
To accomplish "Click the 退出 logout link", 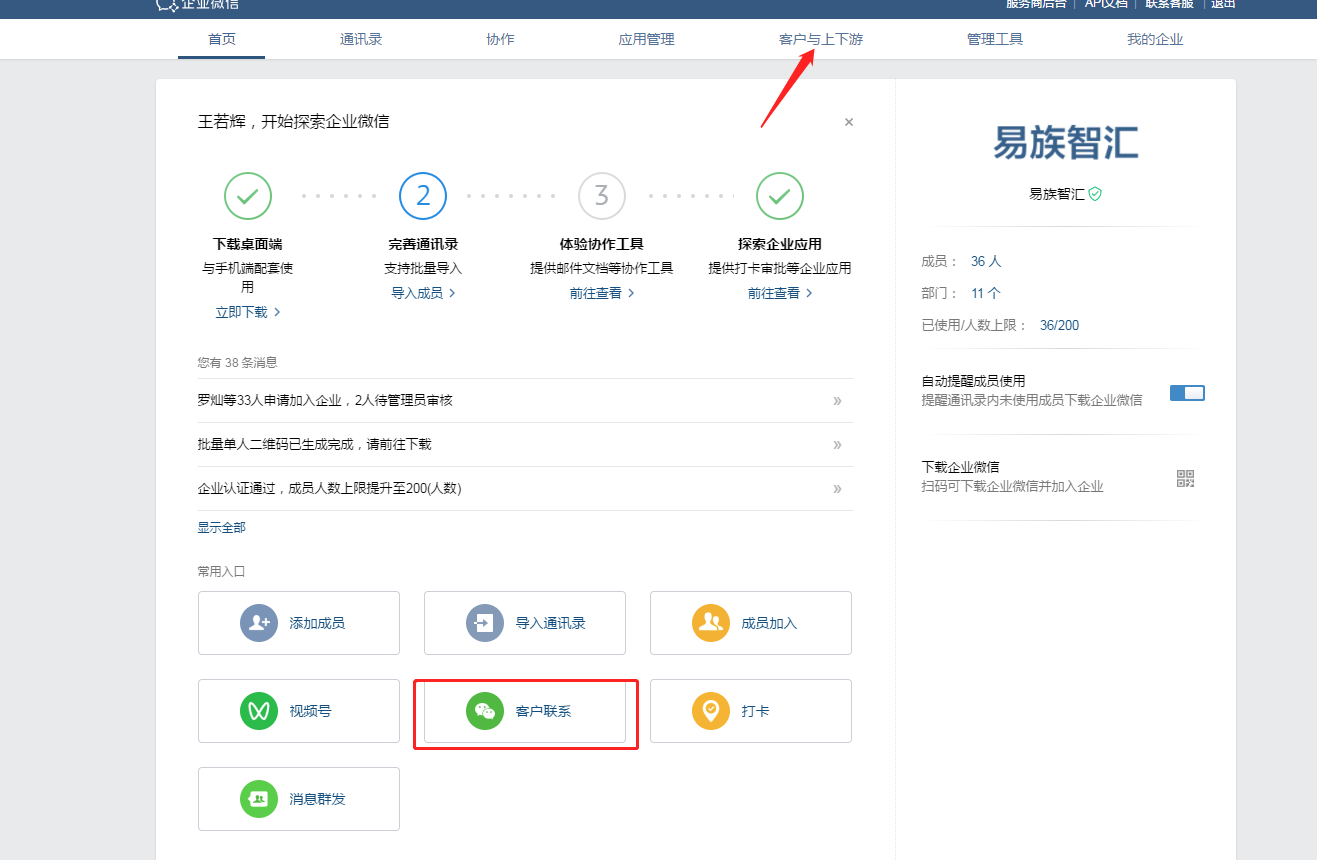I will [1223, 4].
